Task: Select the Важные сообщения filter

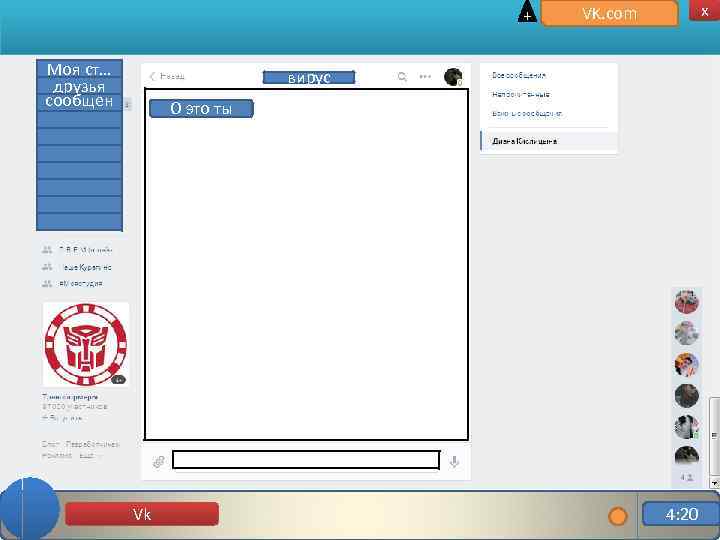Action: pyautogui.click(x=527, y=113)
